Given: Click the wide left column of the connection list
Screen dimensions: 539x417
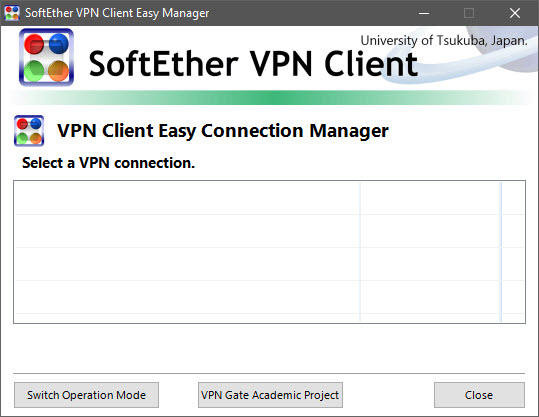Looking at the screenshot, I should [x=187, y=252].
